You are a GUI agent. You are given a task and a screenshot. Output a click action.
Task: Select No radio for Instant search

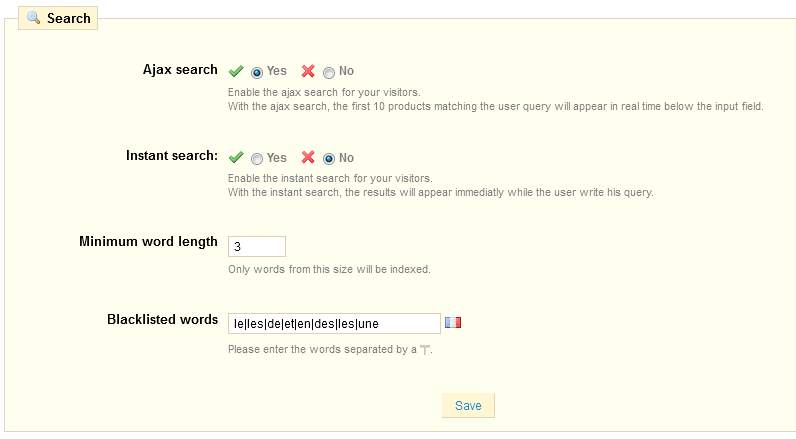click(329, 159)
